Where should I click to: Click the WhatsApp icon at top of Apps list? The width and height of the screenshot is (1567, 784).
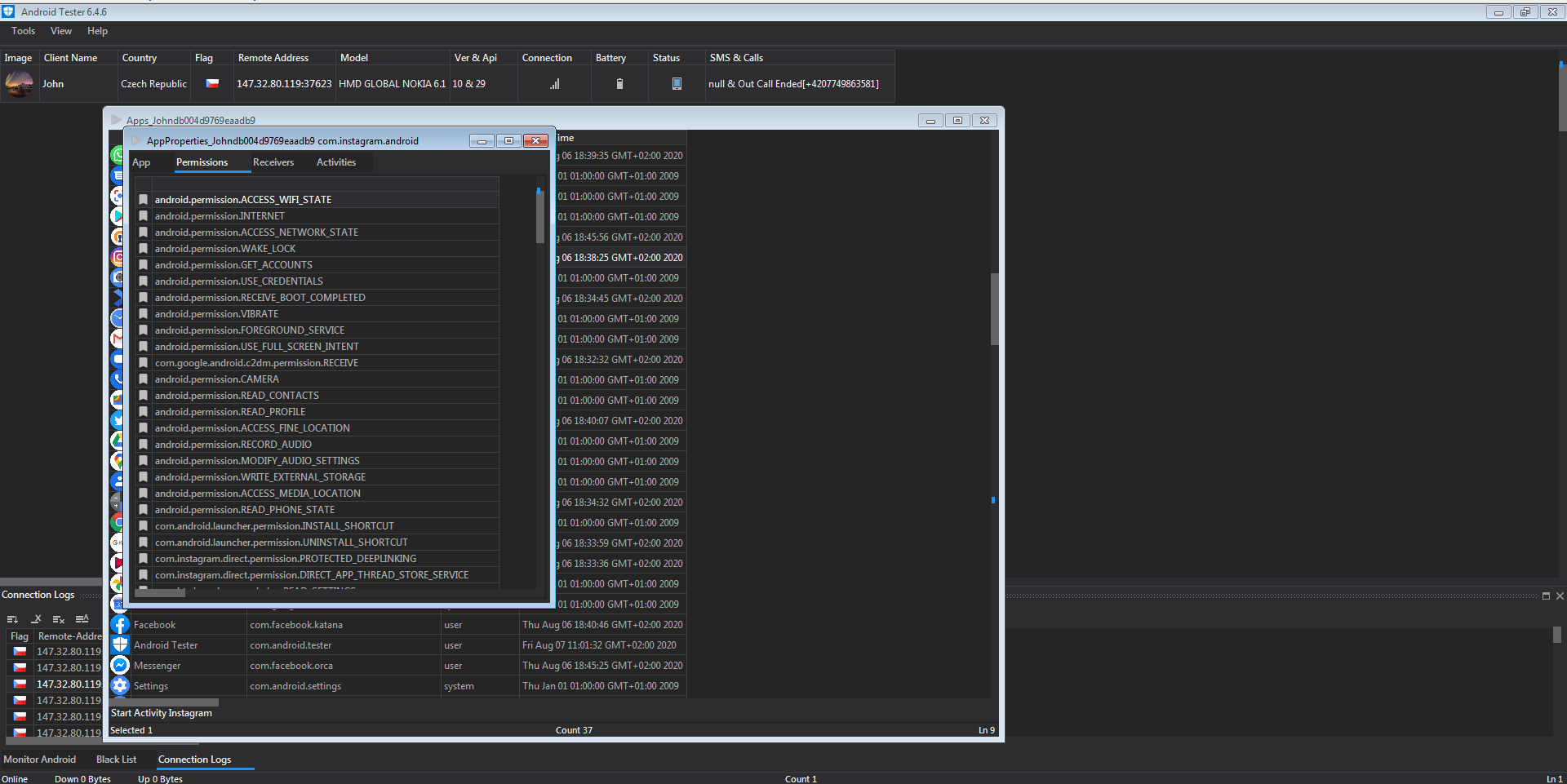(118, 155)
